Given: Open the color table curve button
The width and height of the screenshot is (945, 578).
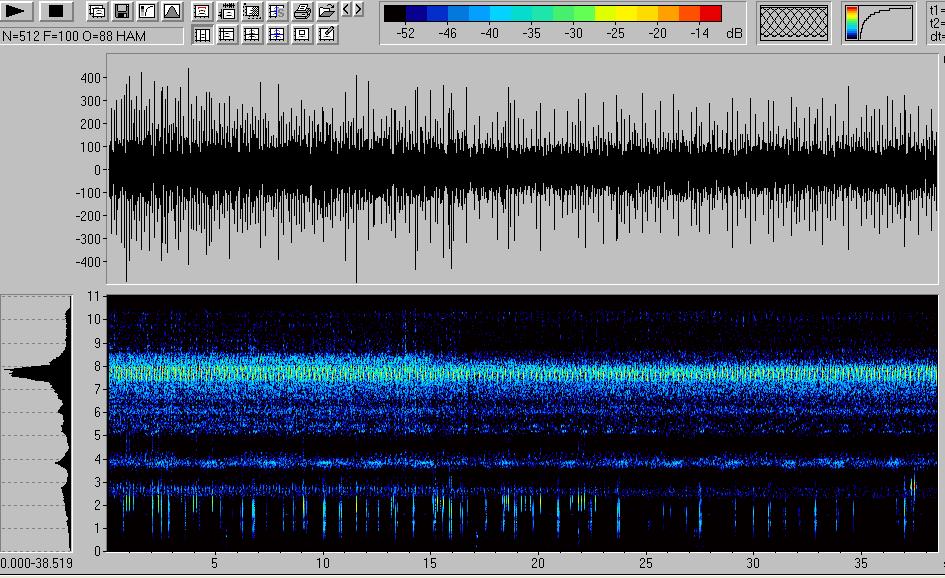Looking at the screenshot, I should coord(878,23).
